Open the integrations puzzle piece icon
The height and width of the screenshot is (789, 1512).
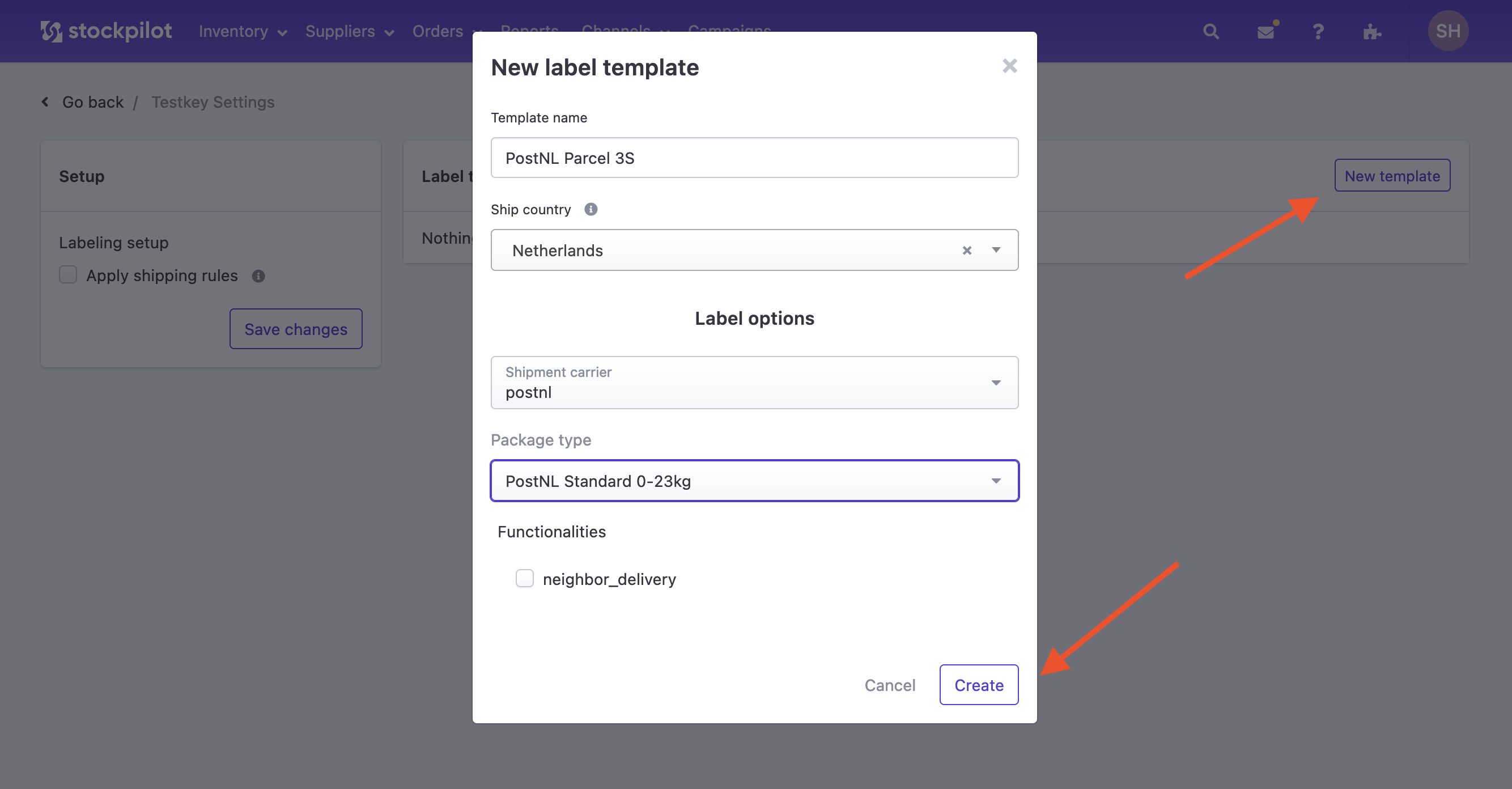(1371, 31)
